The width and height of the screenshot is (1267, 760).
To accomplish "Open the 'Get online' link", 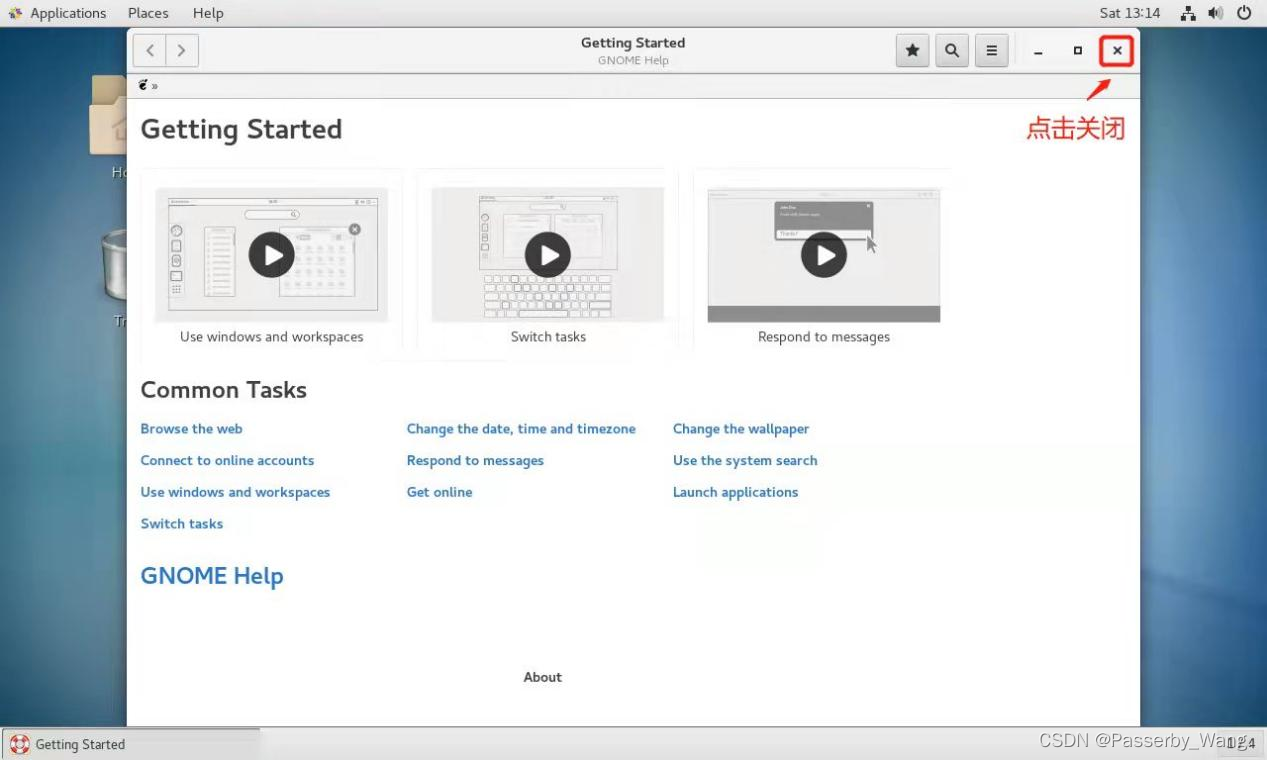I will 439,493.
